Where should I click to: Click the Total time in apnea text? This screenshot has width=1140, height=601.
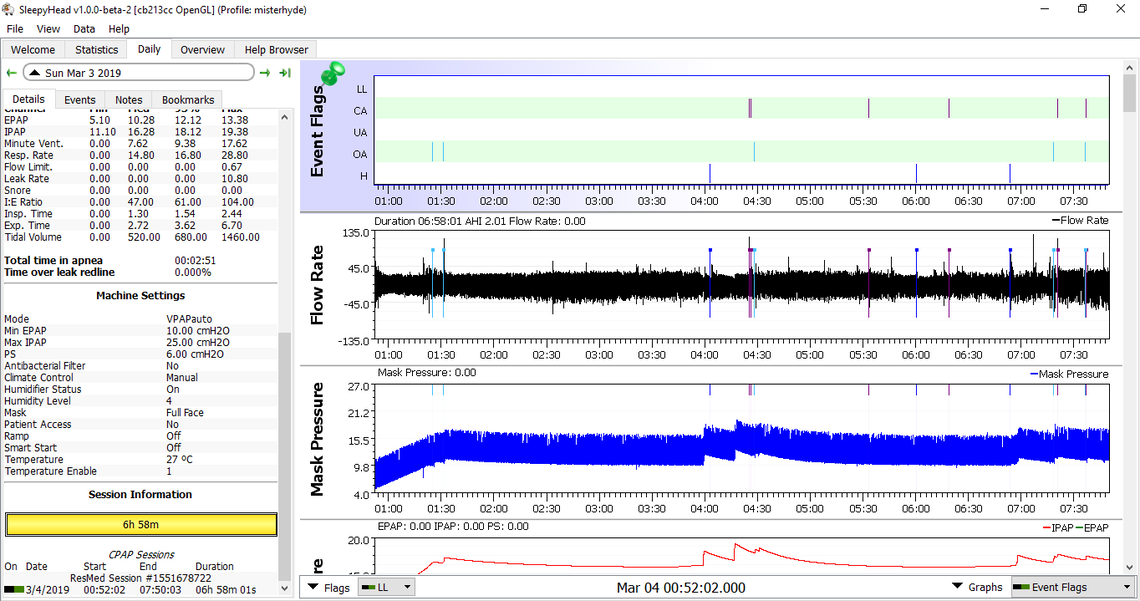click(x=54, y=260)
